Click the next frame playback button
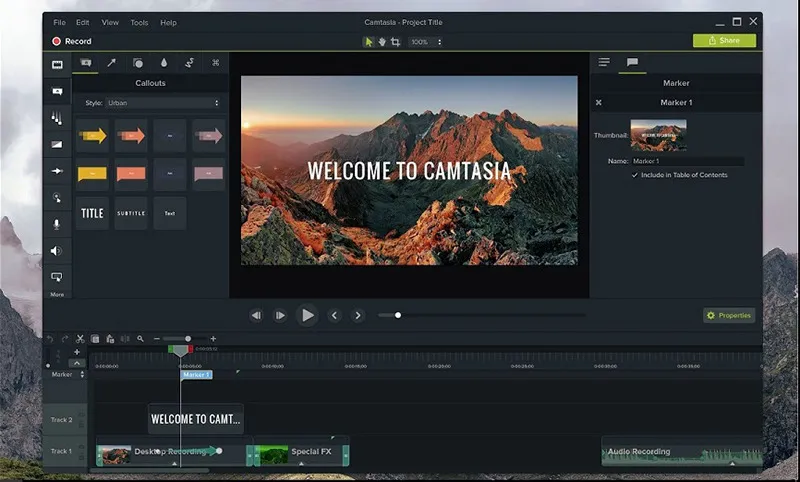 [280, 315]
